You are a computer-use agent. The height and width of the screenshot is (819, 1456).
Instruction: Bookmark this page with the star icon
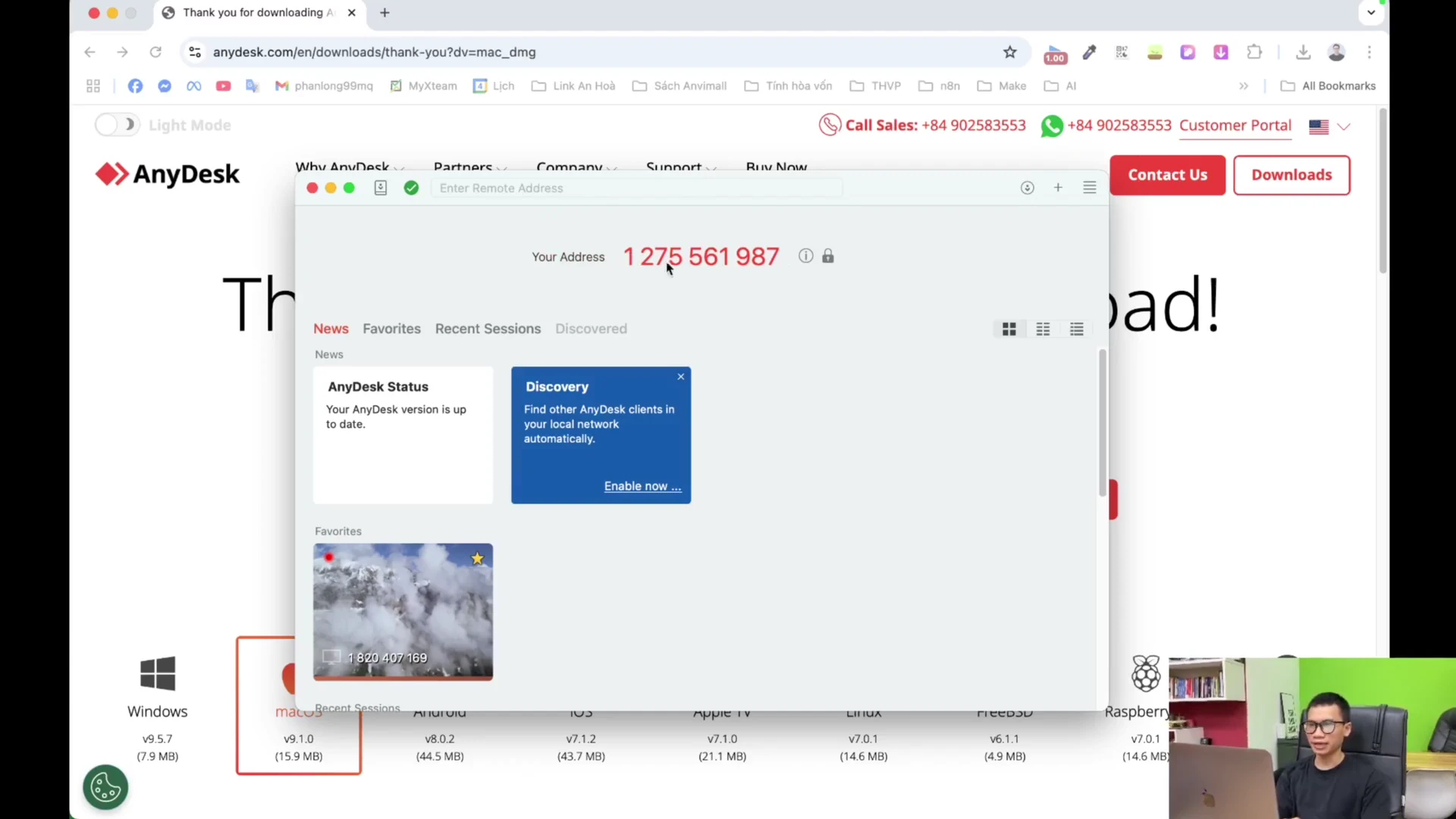click(1010, 52)
